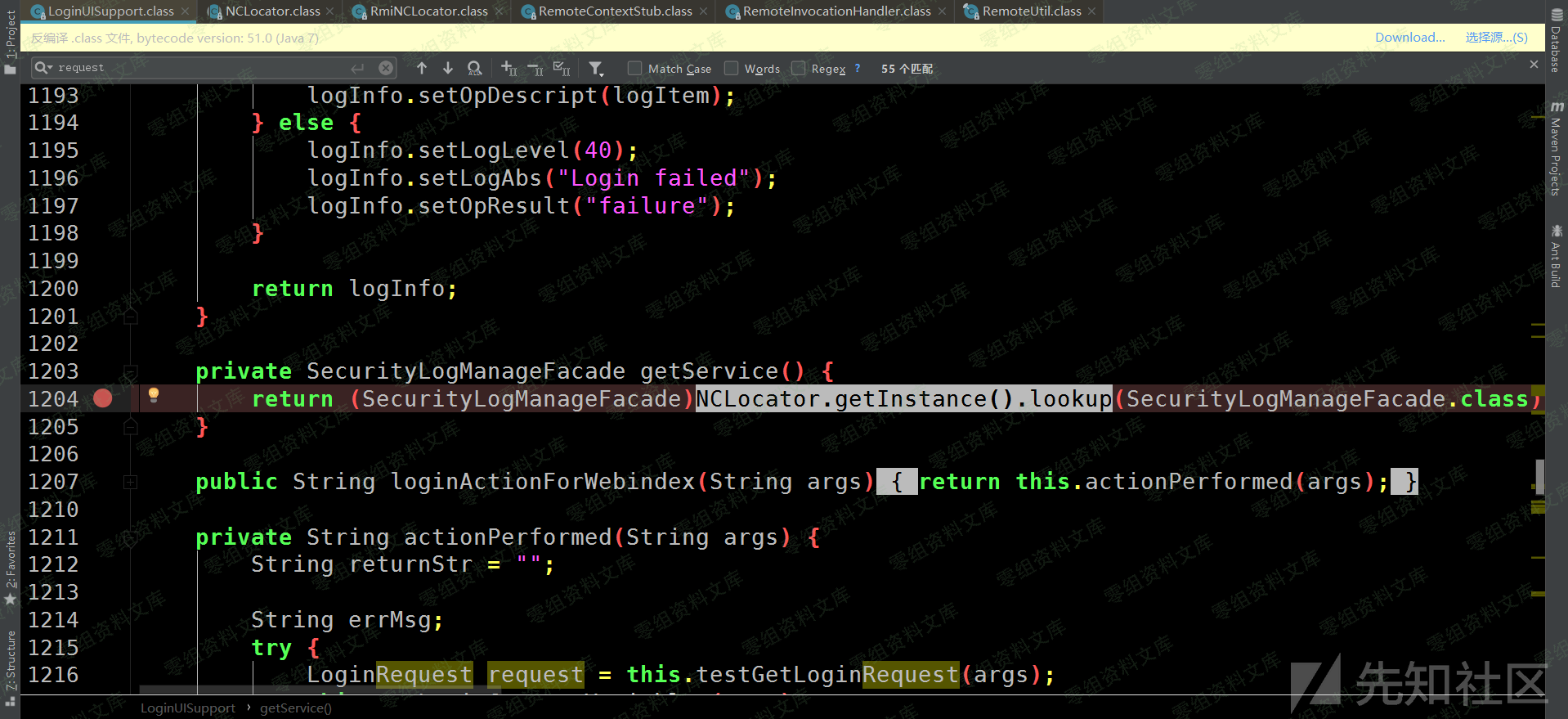Image resolution: width=1568 pixels, height=719 pixels.
Task: Enable Regex search checkbox
Action: tap(799, 69)
